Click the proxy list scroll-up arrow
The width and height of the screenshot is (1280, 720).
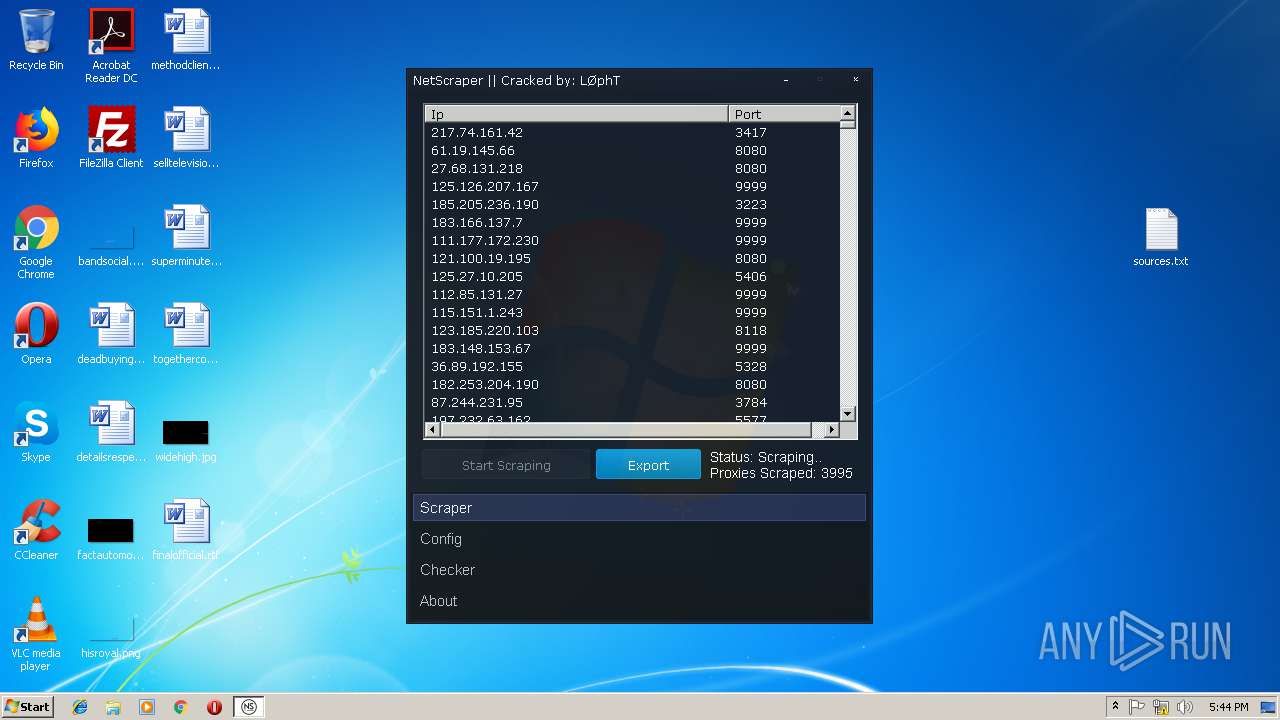point(848,113)
